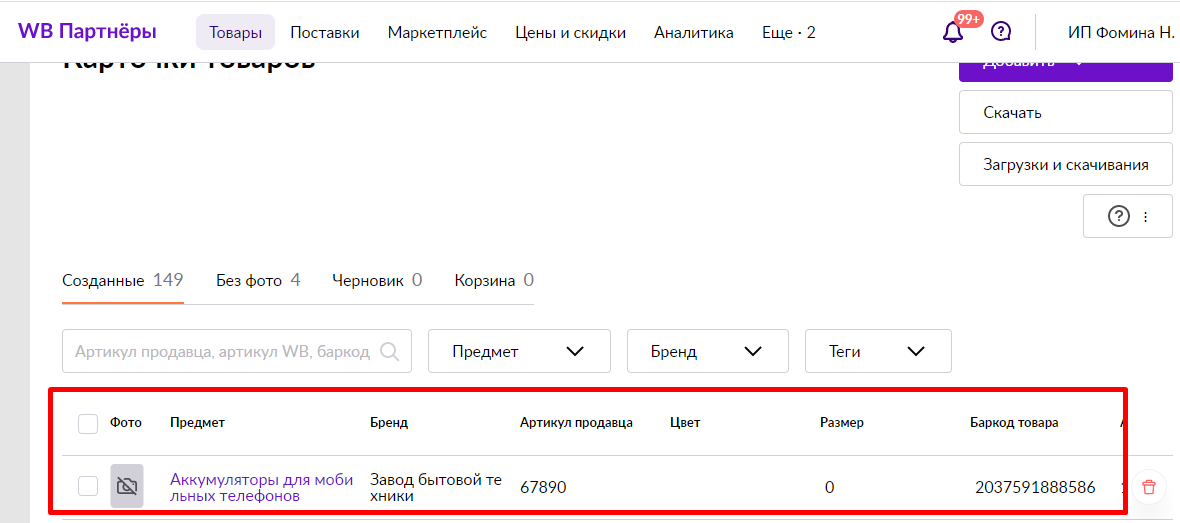Viewport: 1180px width, 523px height.
Task: Click the search magnifier icon
Action: 390,351
